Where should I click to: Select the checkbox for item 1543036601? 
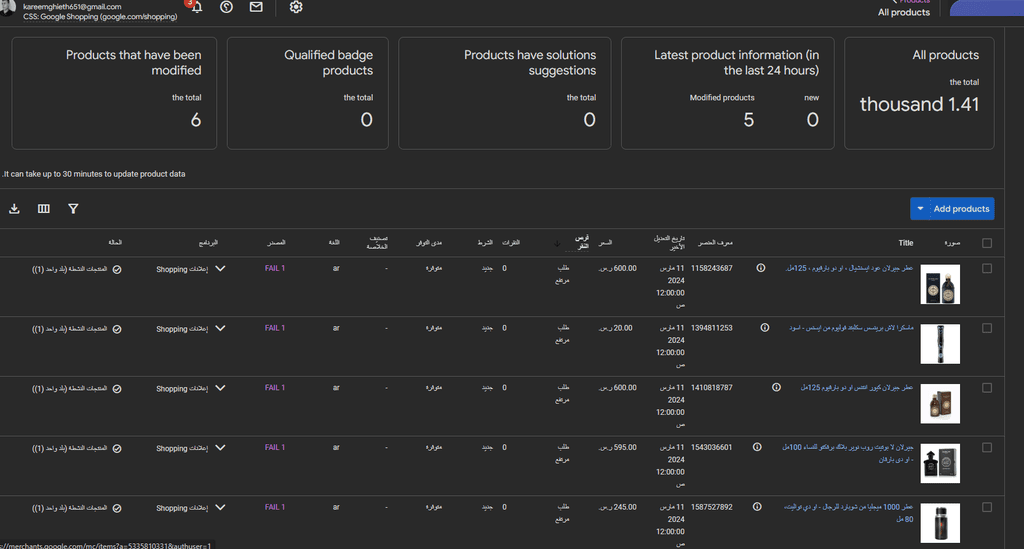tap(987, 448)
